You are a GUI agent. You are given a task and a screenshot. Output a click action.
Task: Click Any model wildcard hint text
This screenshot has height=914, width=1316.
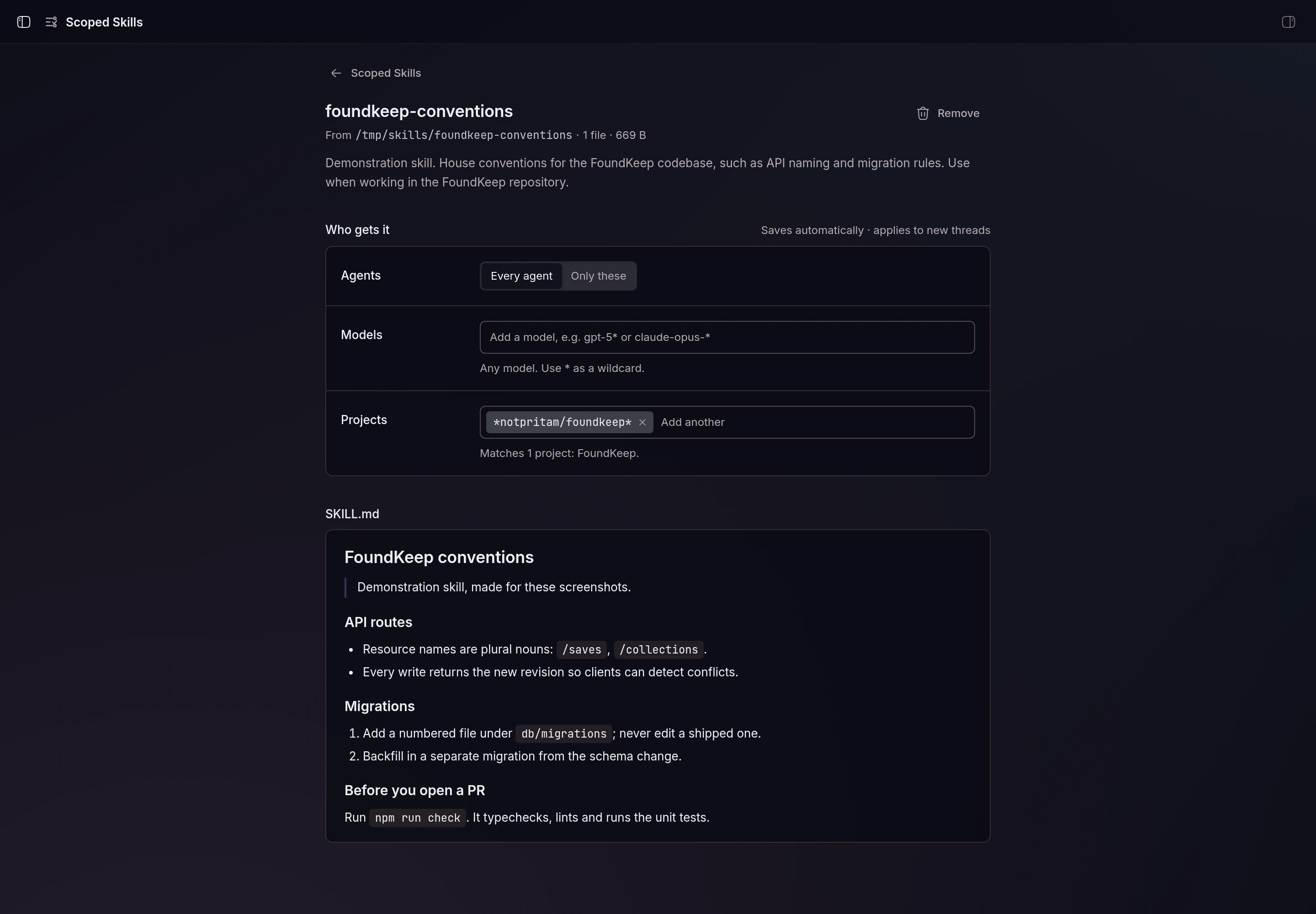(562, 368)
